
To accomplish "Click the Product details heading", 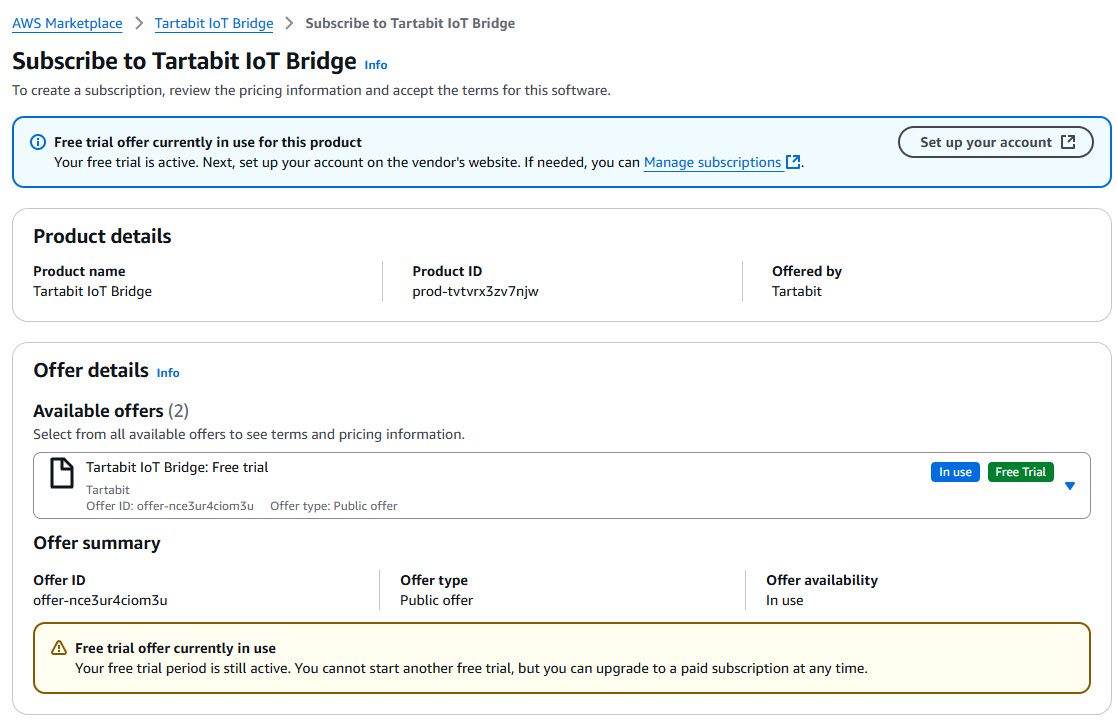I will pyautogui.click(x=103, y=237).
